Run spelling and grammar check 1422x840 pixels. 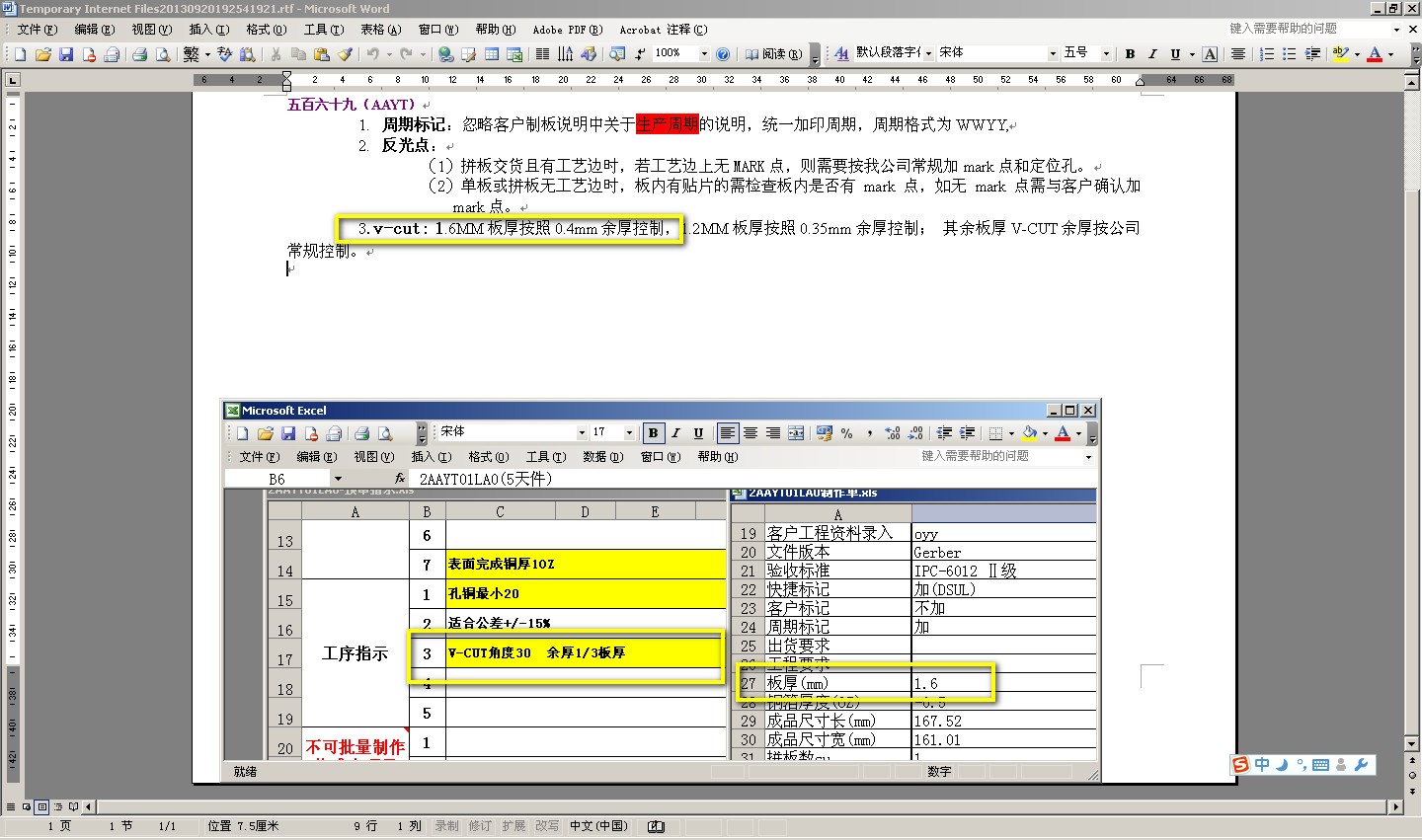[x=225, y=54]
